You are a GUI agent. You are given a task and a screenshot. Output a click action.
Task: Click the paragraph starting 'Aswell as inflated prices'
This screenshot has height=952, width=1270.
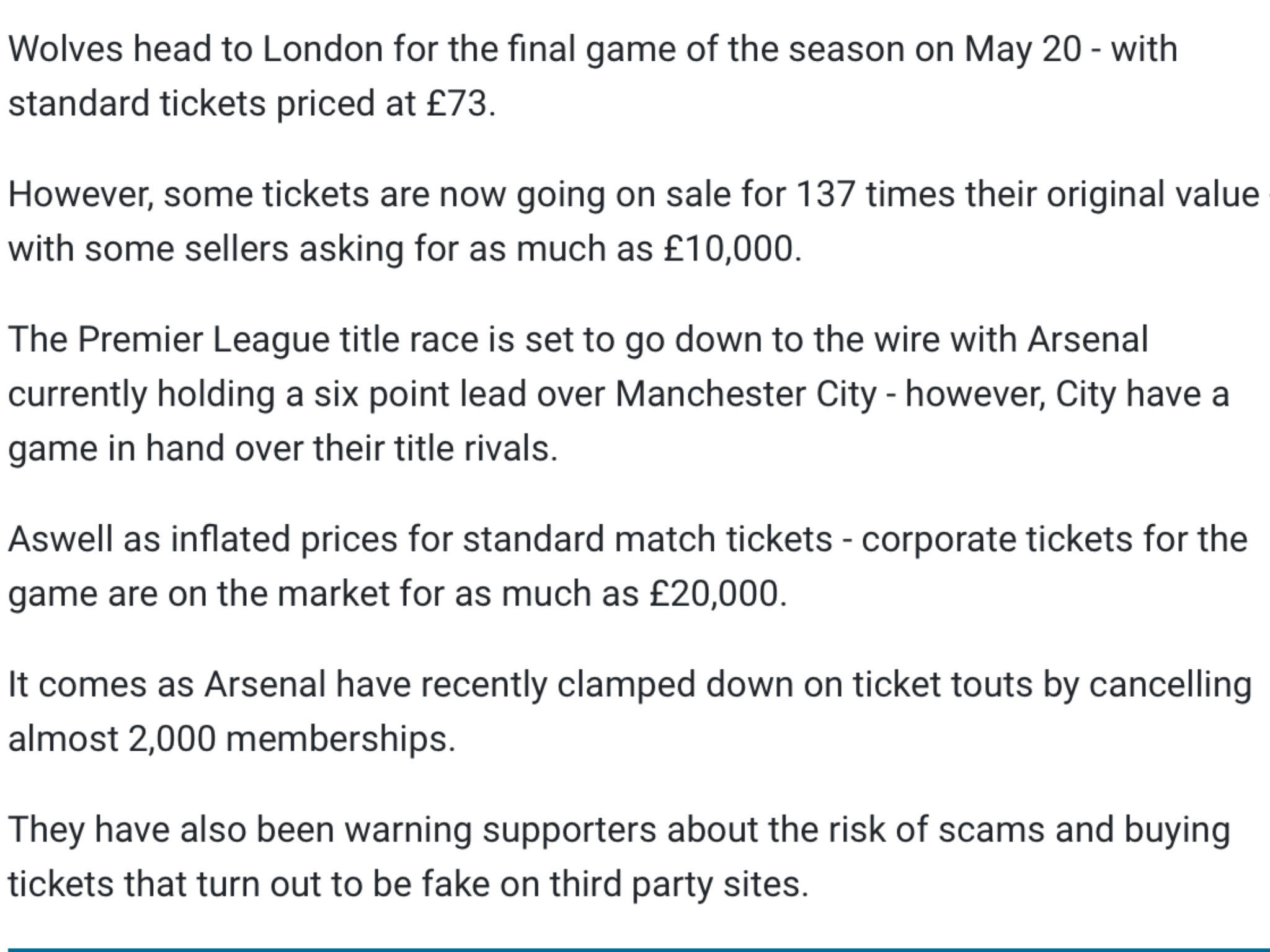(x=628, y=566)
